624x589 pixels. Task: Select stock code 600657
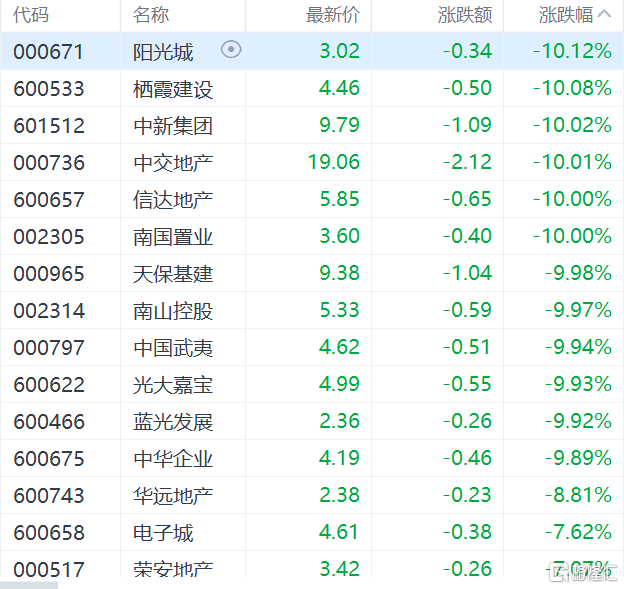49,200
